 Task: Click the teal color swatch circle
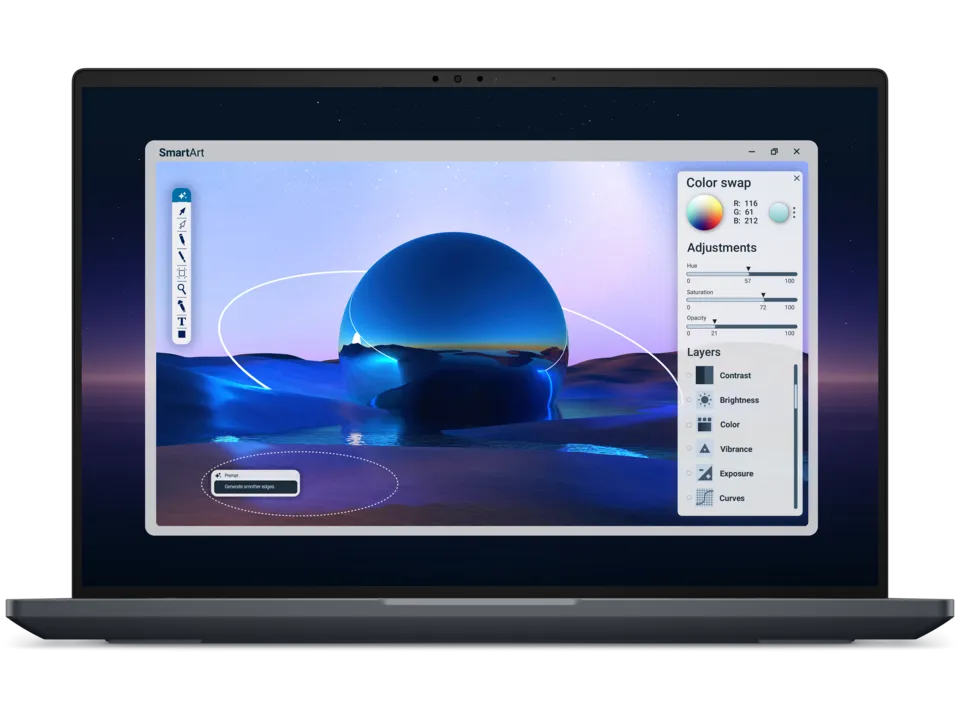779,212
